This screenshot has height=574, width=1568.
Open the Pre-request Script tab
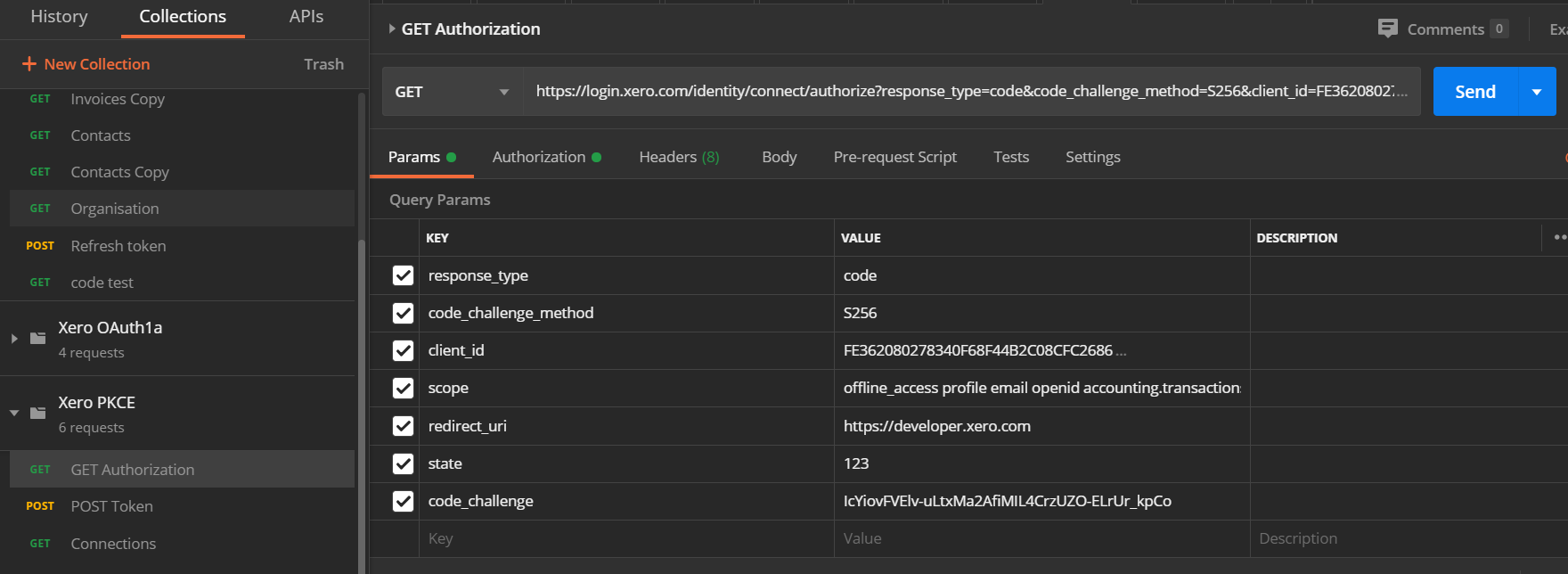point(894,157)
